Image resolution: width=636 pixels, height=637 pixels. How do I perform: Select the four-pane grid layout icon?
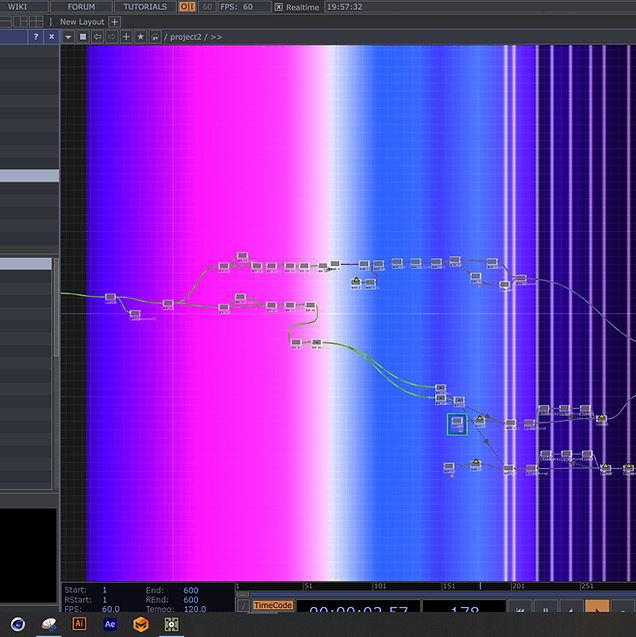point(37,22)
